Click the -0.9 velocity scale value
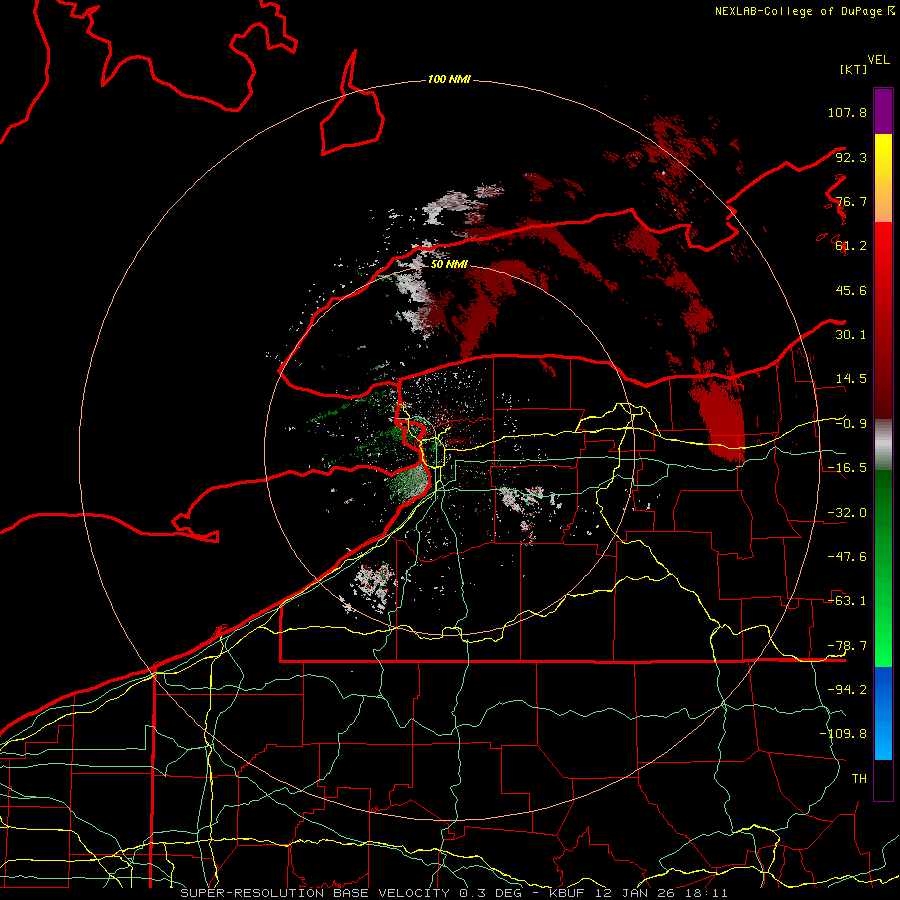 (851, 424)
